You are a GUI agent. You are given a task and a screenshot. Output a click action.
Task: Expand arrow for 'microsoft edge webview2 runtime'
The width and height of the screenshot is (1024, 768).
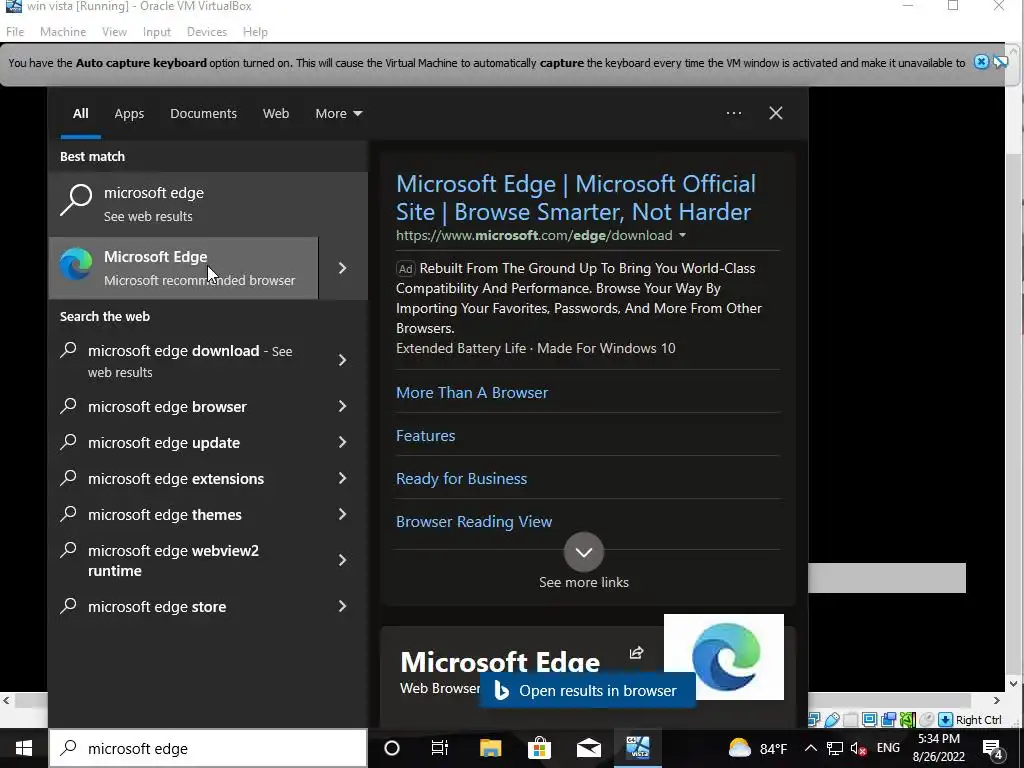pyautogui.click(x=343, y=560)
